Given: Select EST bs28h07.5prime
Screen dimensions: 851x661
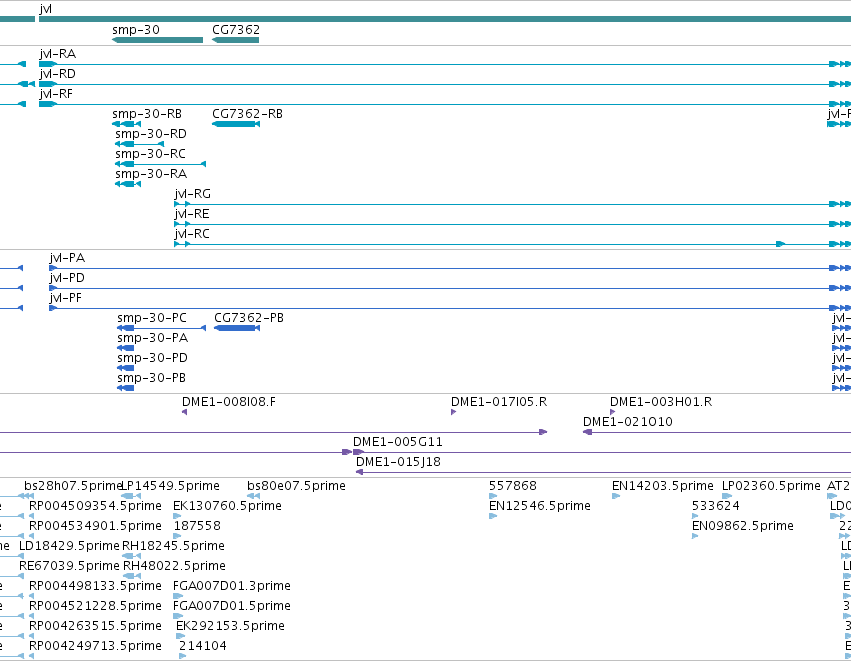Looking at the screenshot, I should [x=73, y=486].
